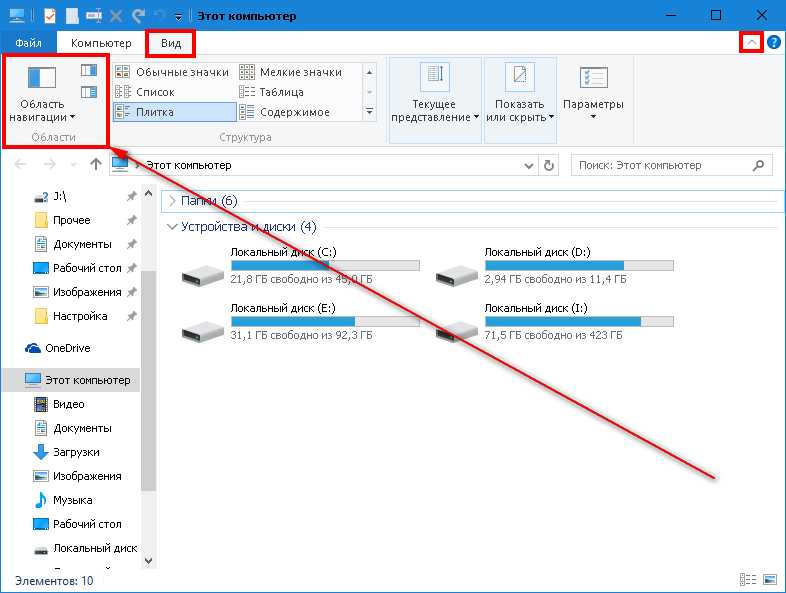Go up one level with Up arrow

point(96,164)
